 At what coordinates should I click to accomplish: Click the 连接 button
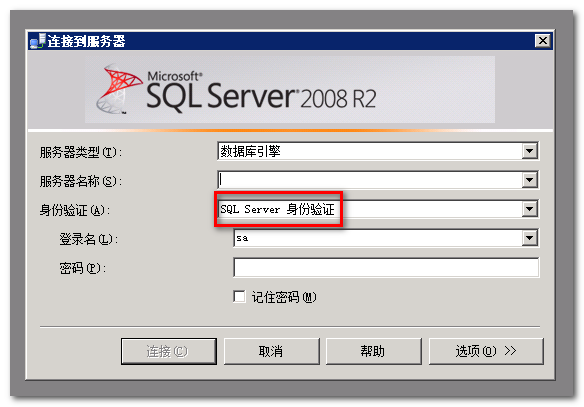pos(169,351)
